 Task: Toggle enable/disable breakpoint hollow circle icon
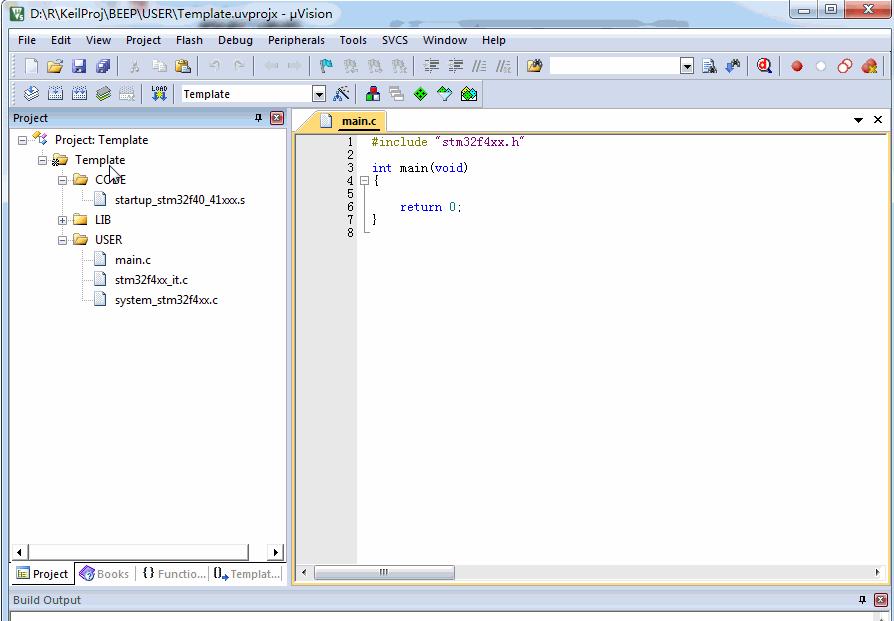pyautogui.click(x=821, y=66)
